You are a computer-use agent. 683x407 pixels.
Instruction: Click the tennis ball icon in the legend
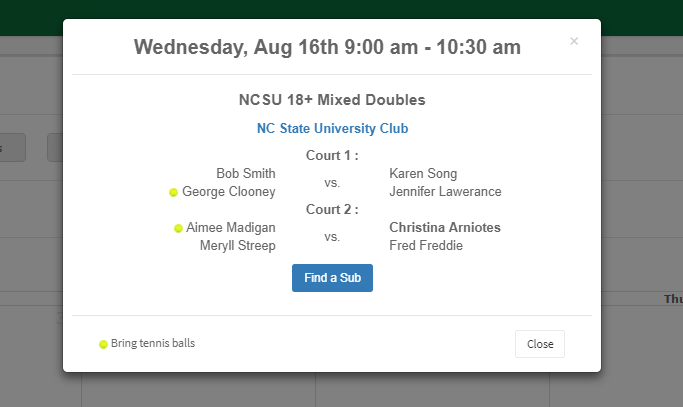[103, 344]
